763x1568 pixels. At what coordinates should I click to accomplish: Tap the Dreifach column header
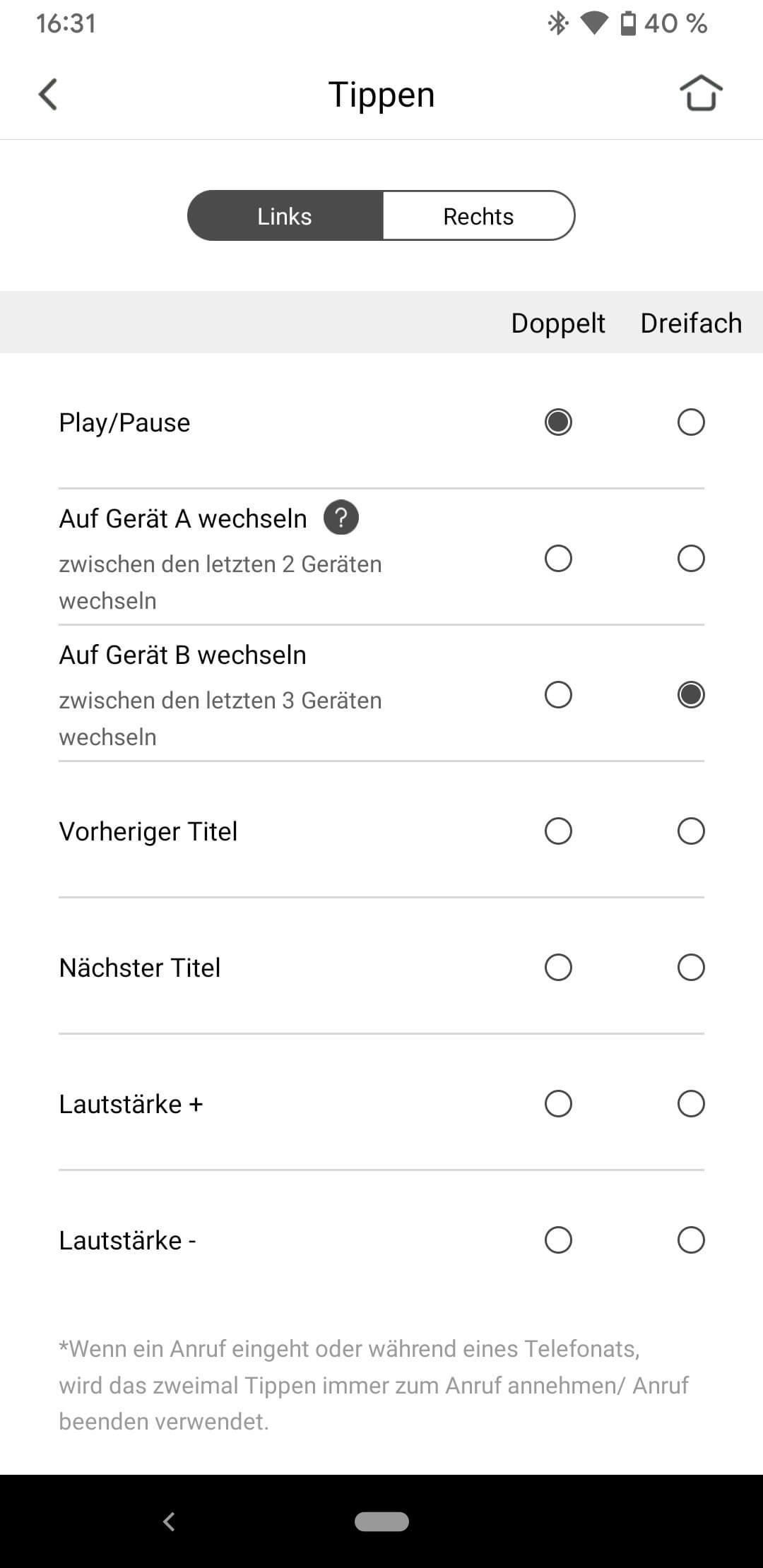[x=691, y=323]
